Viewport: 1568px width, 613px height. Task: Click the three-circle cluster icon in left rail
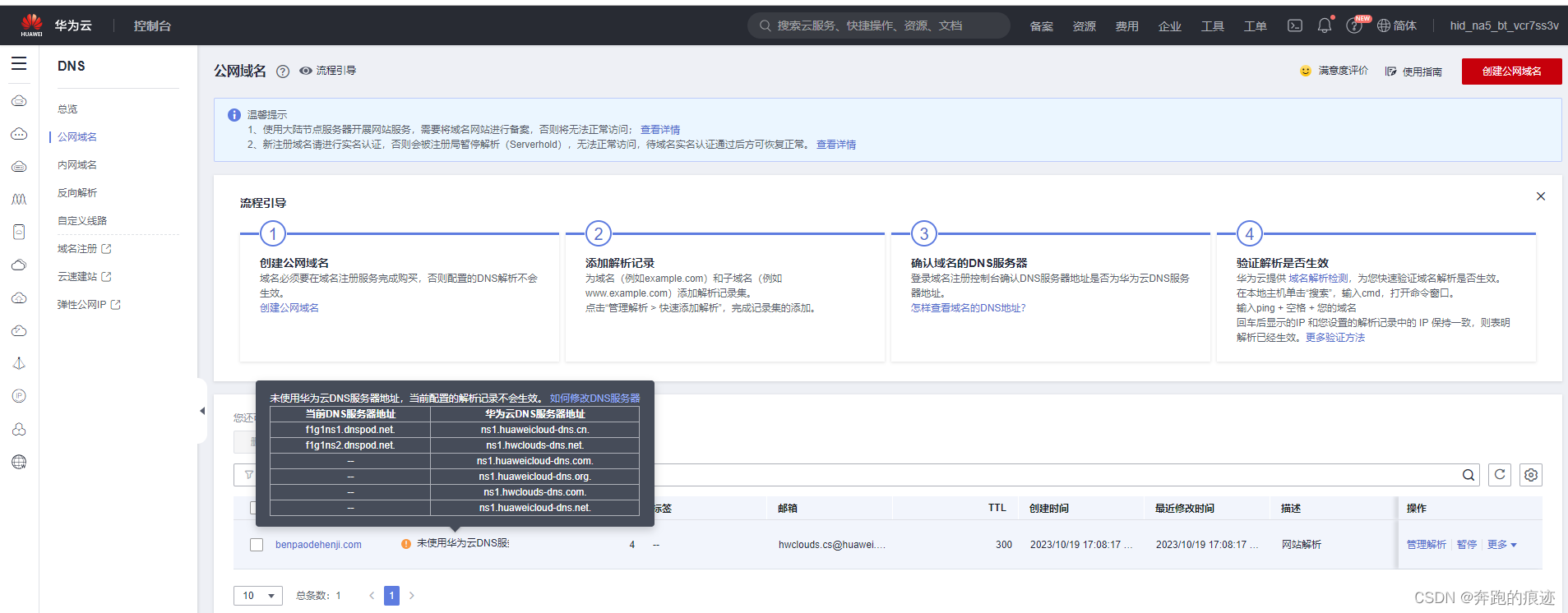click(19, 429)
